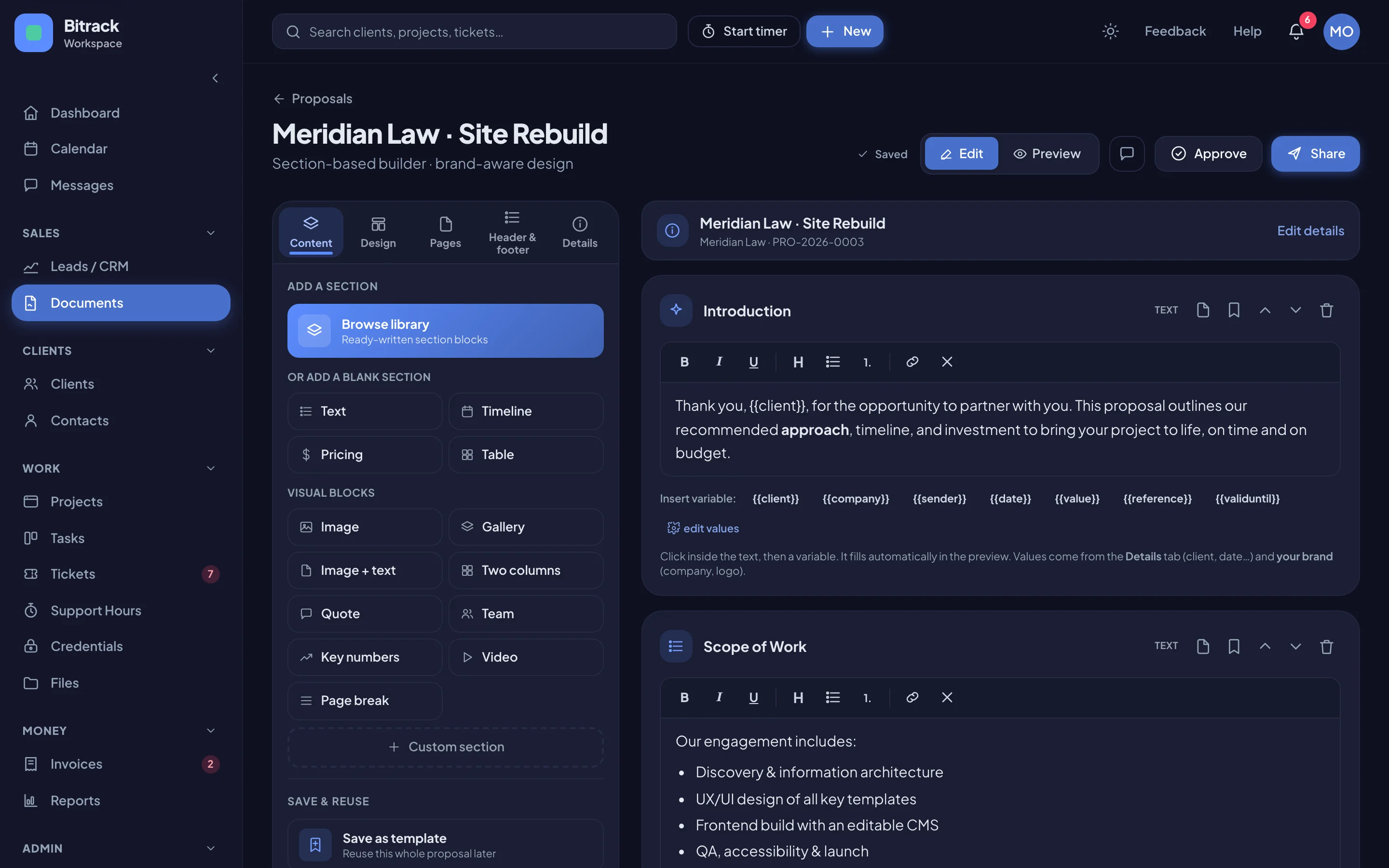Insert heading in Introduction editor

(x=798, y=362)
